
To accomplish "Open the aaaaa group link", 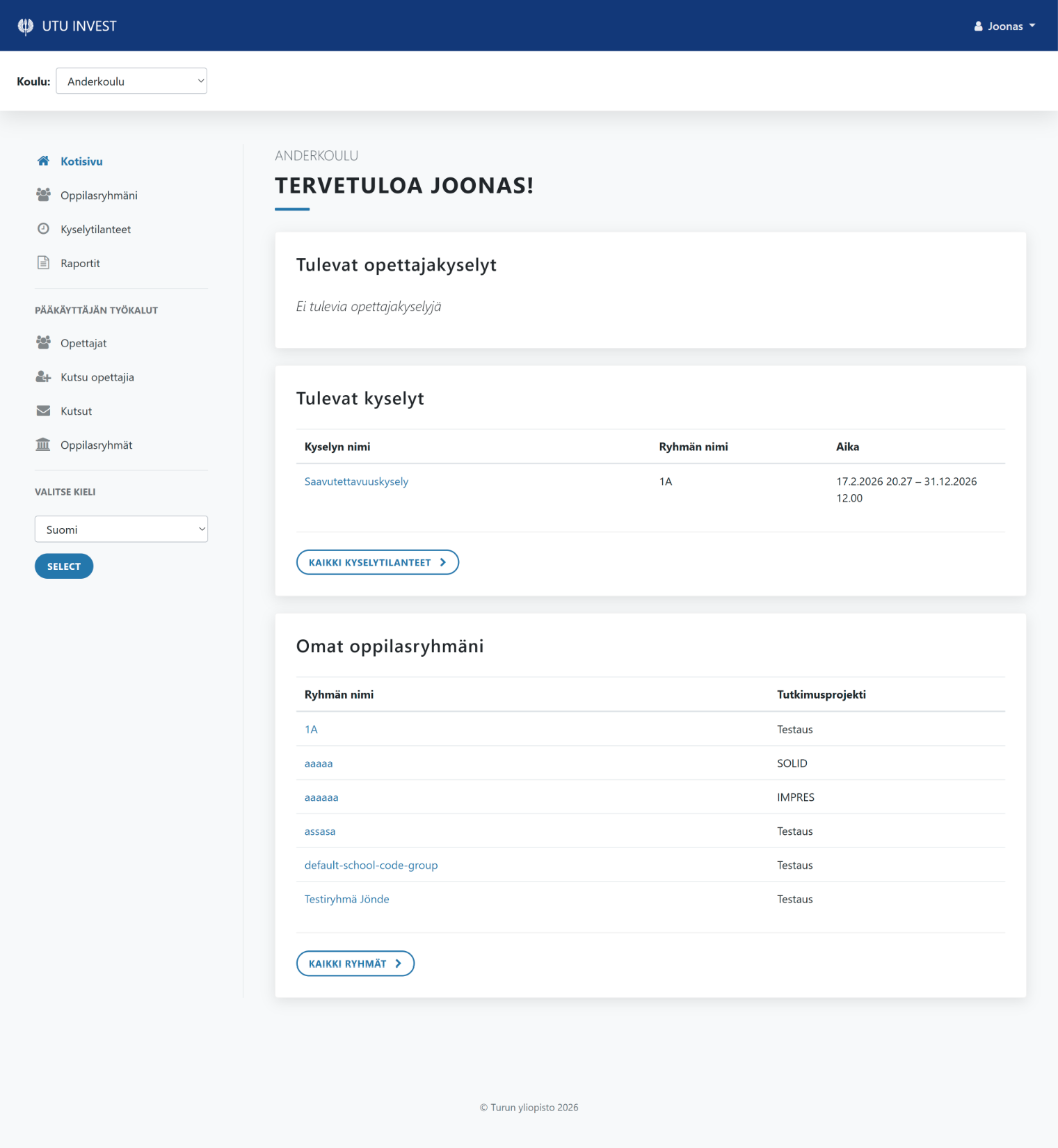I will [x=319, y=763].
